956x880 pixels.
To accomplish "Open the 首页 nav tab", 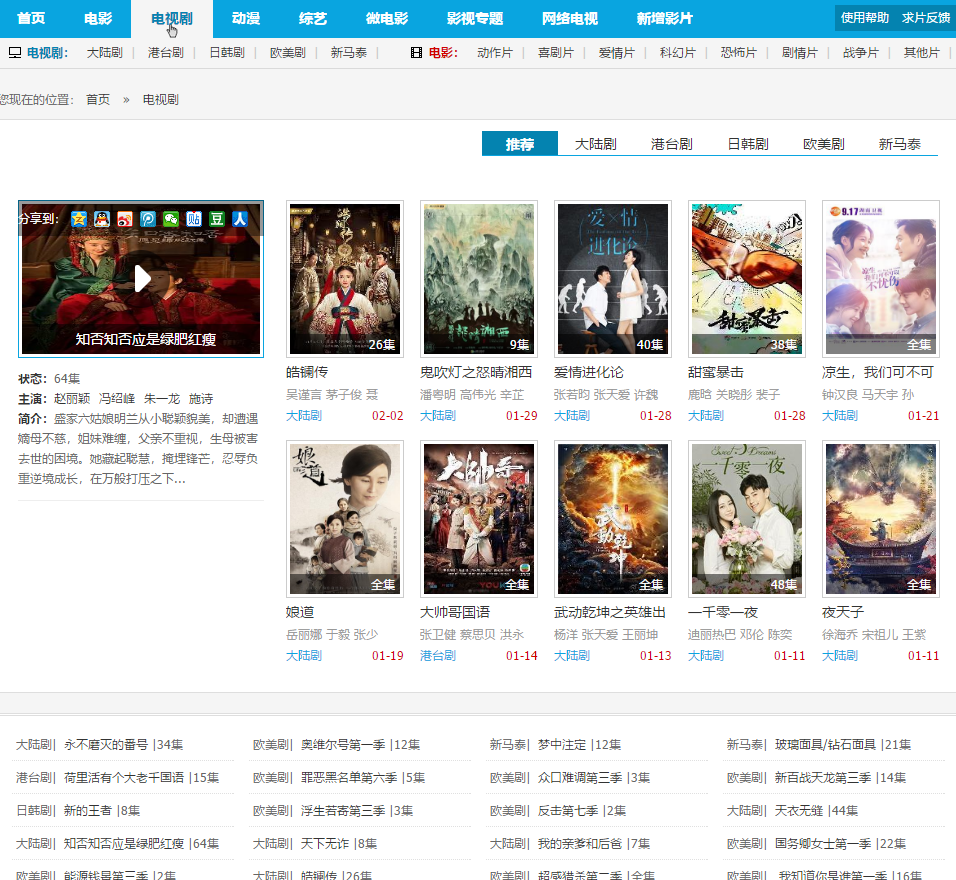I will click(31, 18).
